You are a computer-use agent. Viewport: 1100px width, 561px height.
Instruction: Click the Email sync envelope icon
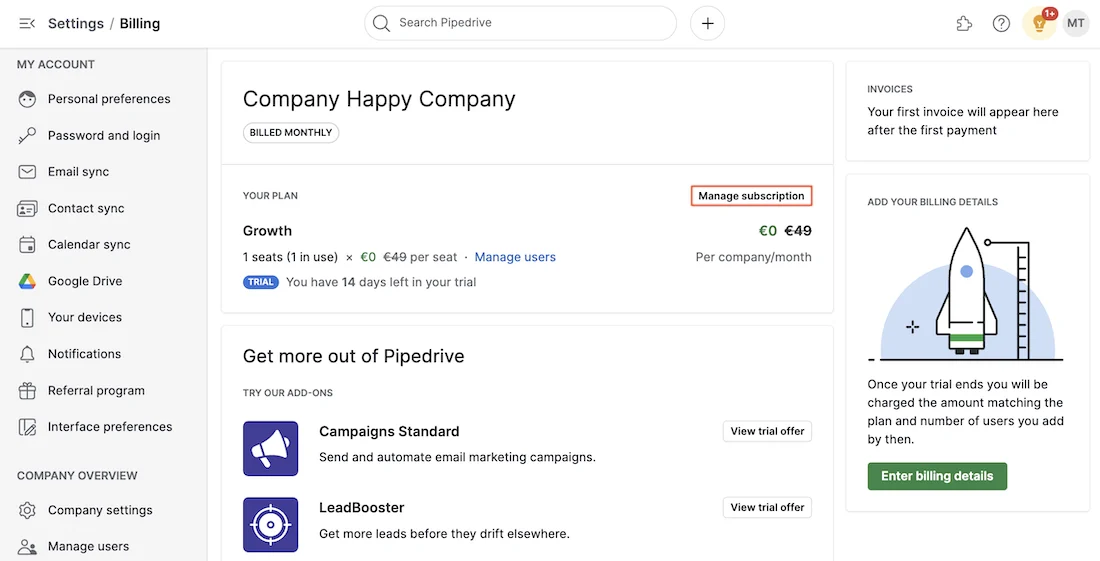tap(27, 172)
